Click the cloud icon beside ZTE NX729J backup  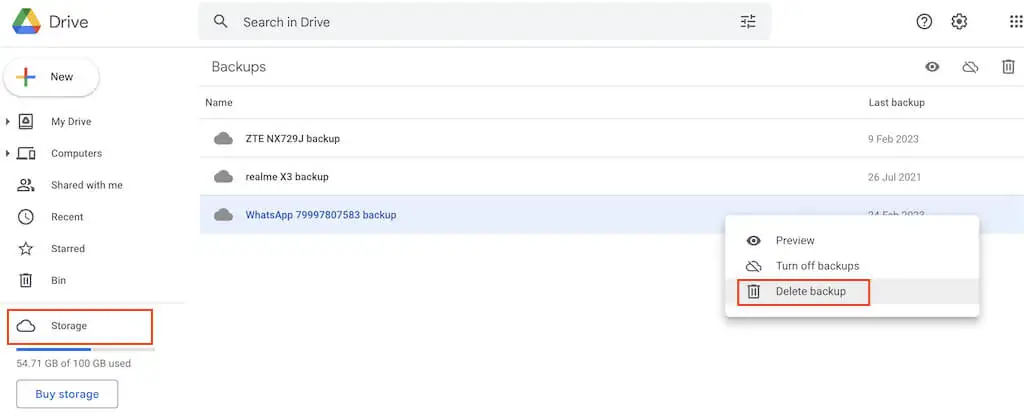point(224,139)
